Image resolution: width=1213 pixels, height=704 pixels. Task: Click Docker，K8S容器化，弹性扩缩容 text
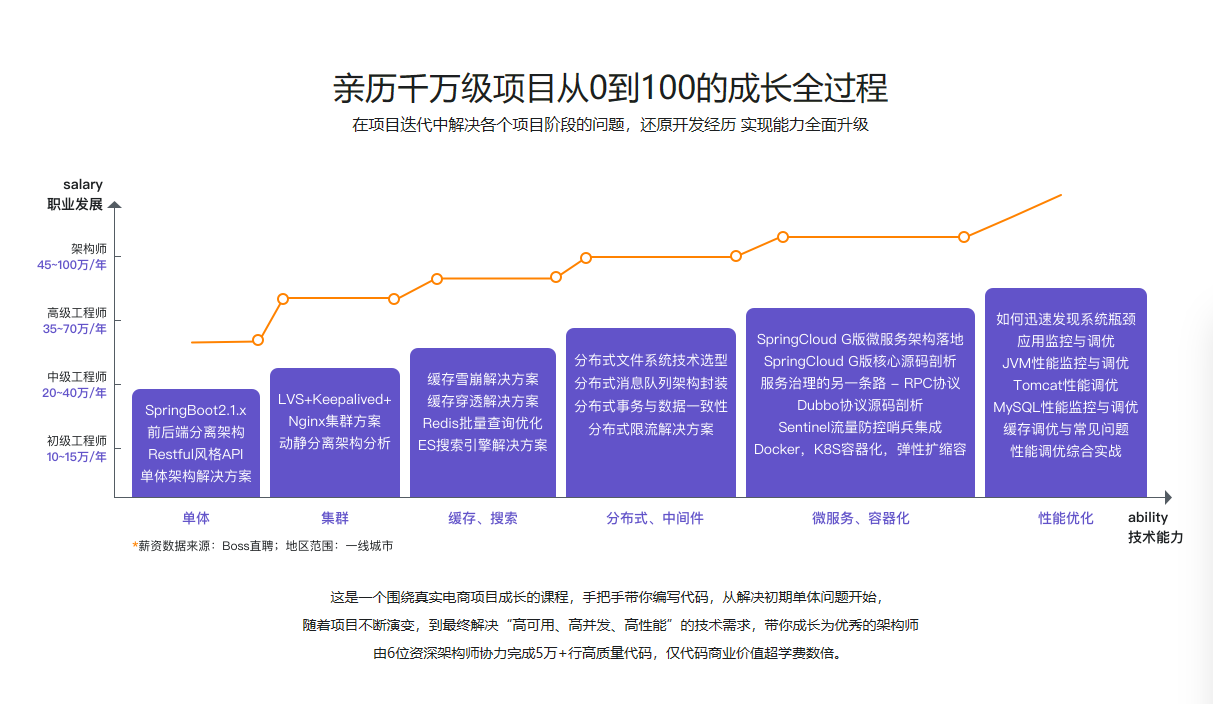860,449
